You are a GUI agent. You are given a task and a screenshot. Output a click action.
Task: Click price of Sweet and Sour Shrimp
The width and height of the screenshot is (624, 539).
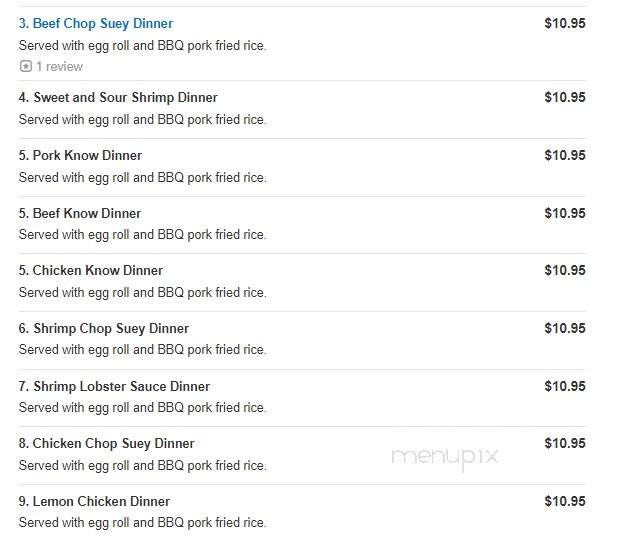pyautogui.click(x=565, y=97)
